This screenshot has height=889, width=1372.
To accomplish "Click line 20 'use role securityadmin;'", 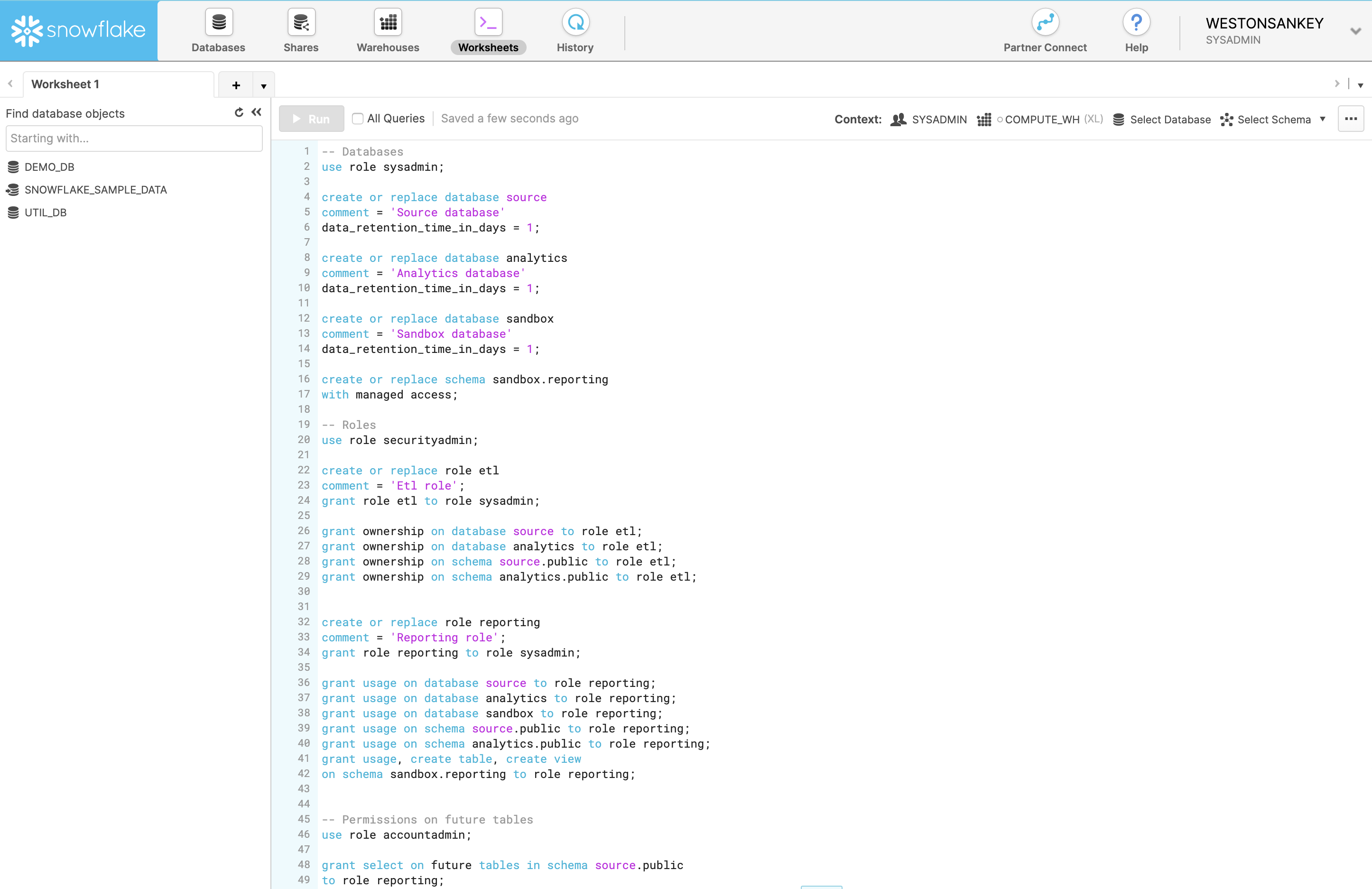I will coord(400,440).
